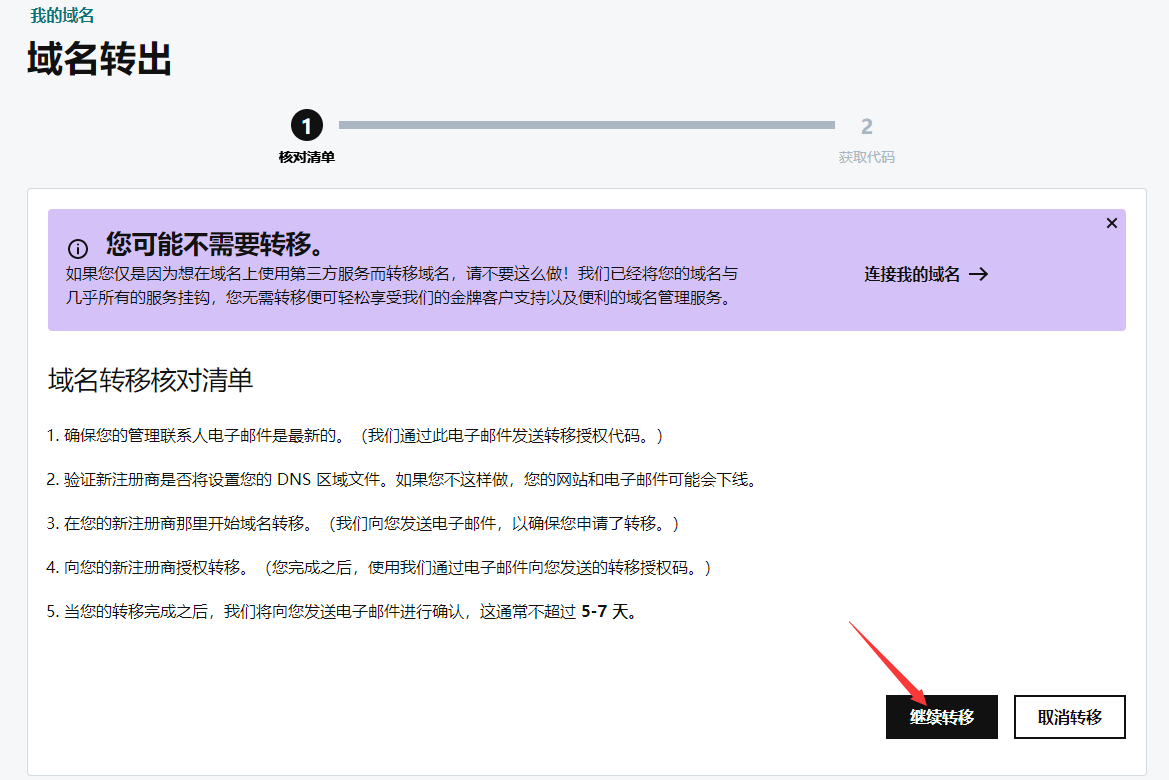The width and height of the screenshot is (1169, 780).
Task: Close the purple banner with X
Action: coord(1111,223)
